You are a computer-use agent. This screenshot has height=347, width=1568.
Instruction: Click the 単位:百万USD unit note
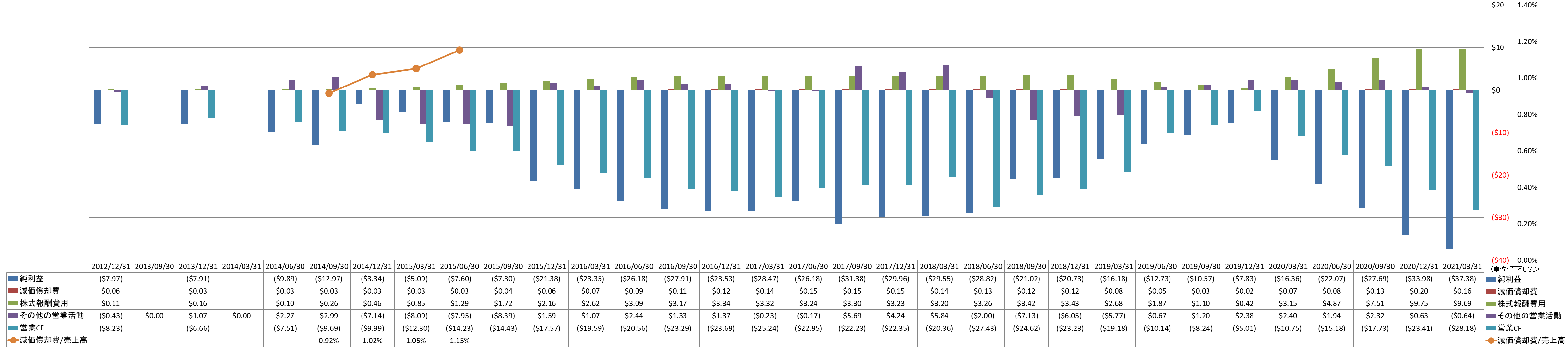[1515, 269]
